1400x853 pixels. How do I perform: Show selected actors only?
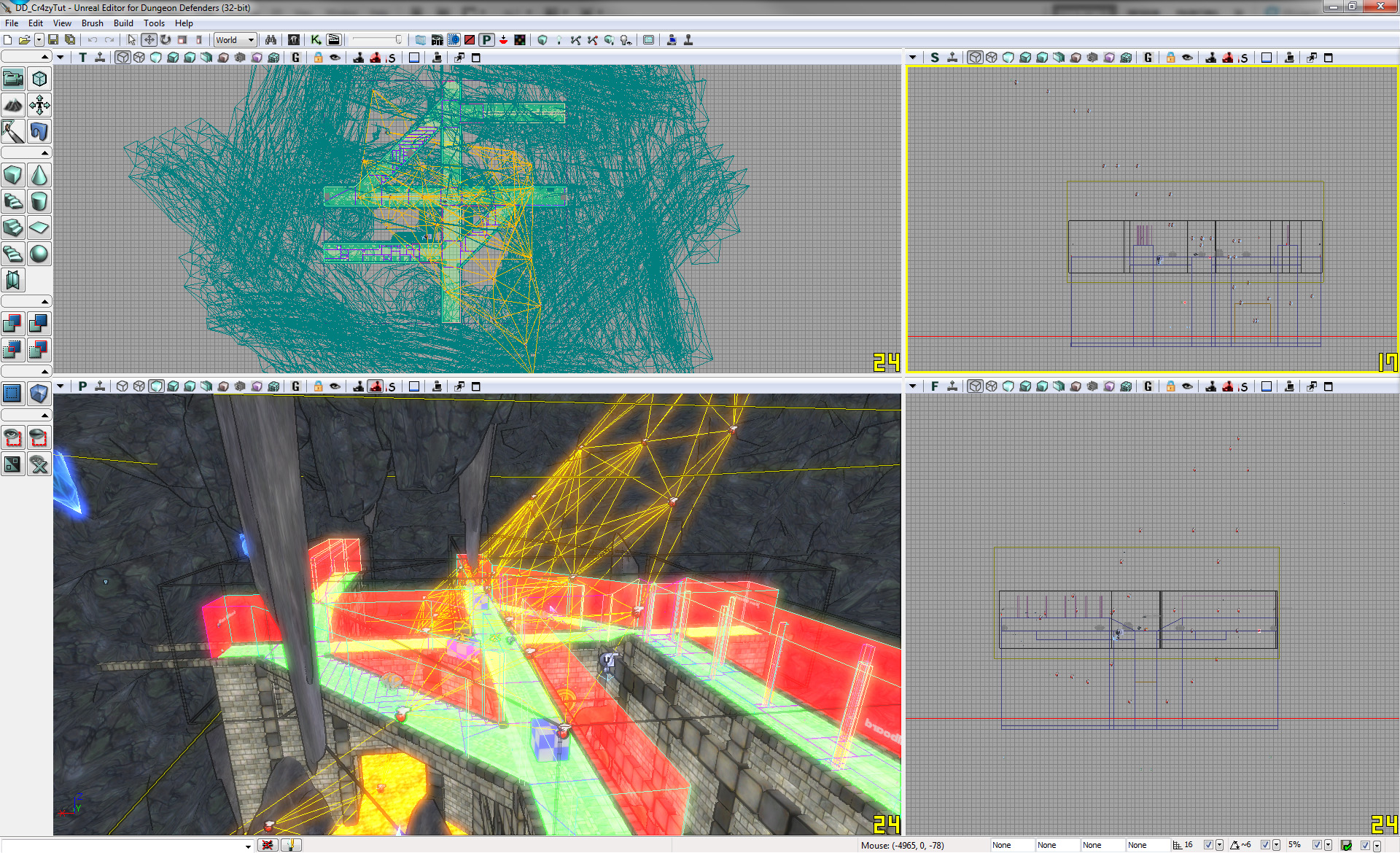coord(13,437)
